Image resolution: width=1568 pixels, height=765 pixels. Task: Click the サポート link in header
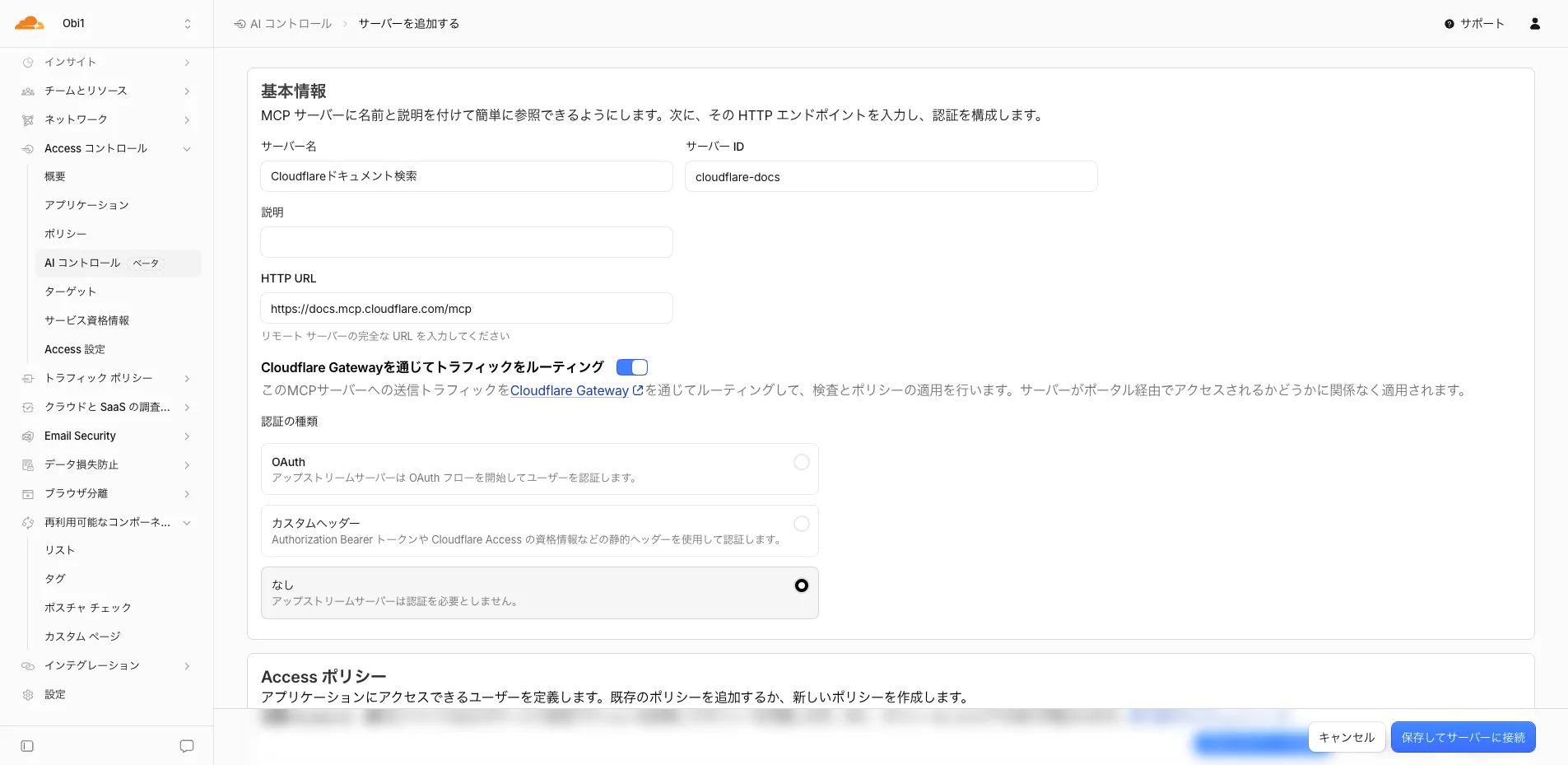pos(1482,24)
